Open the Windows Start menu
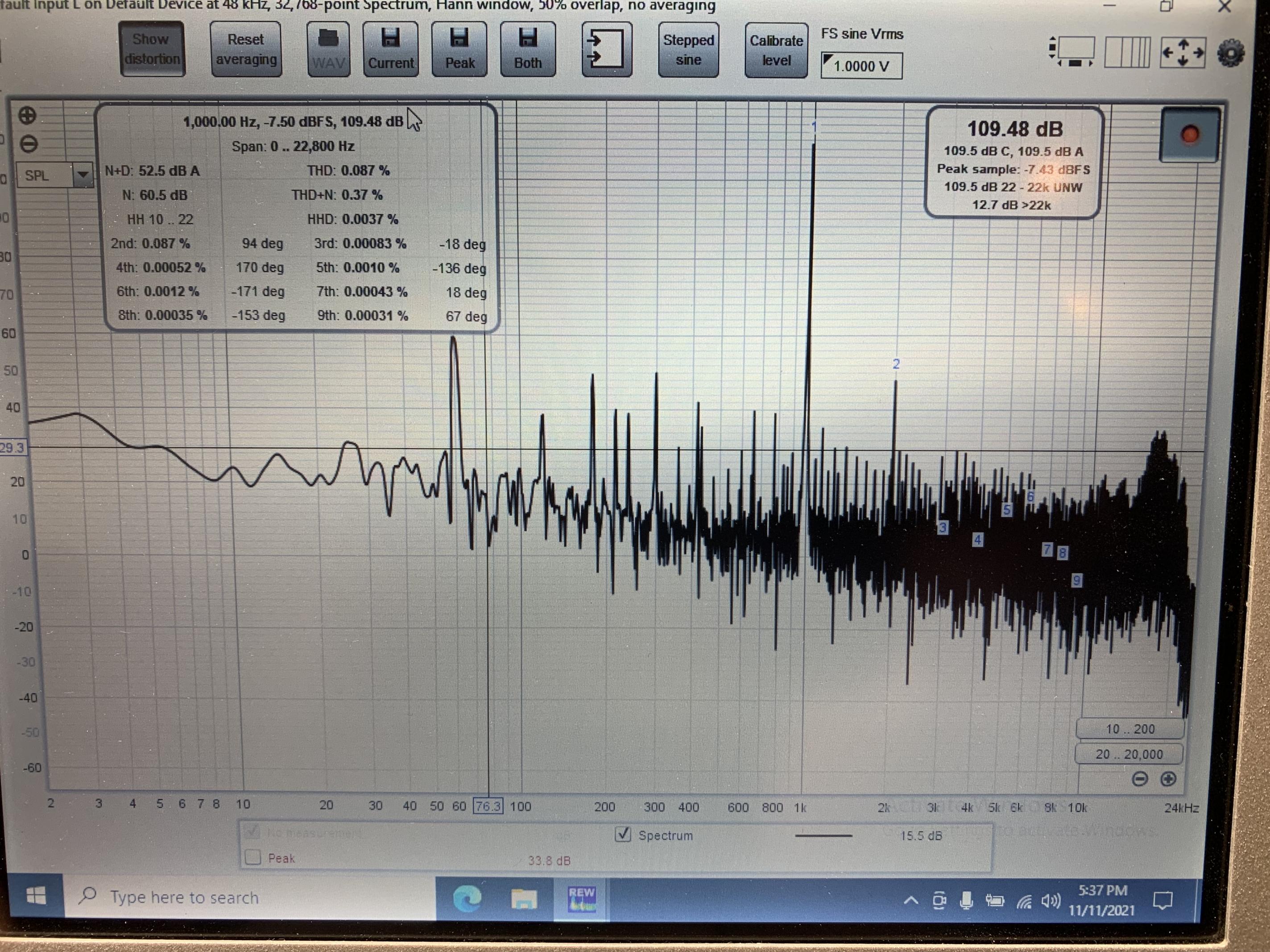The height and width of the screenshot is (952, 1270). pos(36,896)
